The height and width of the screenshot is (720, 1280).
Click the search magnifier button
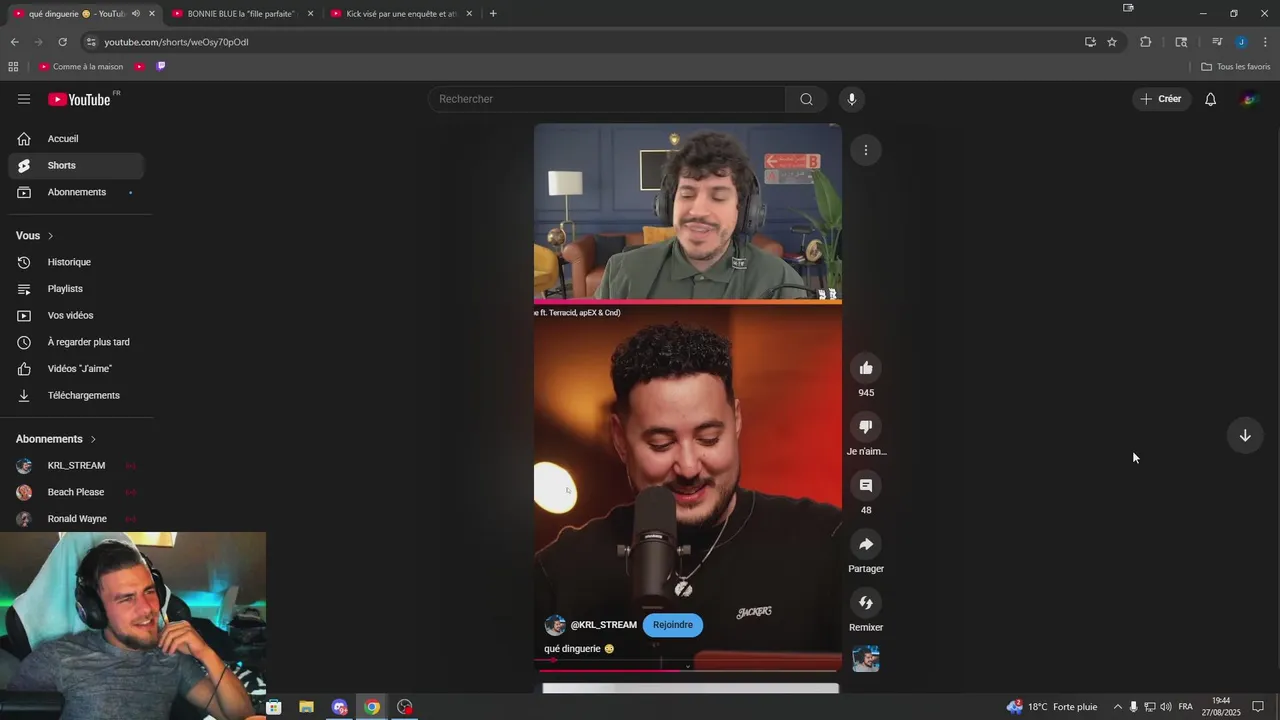coord(806,99)
